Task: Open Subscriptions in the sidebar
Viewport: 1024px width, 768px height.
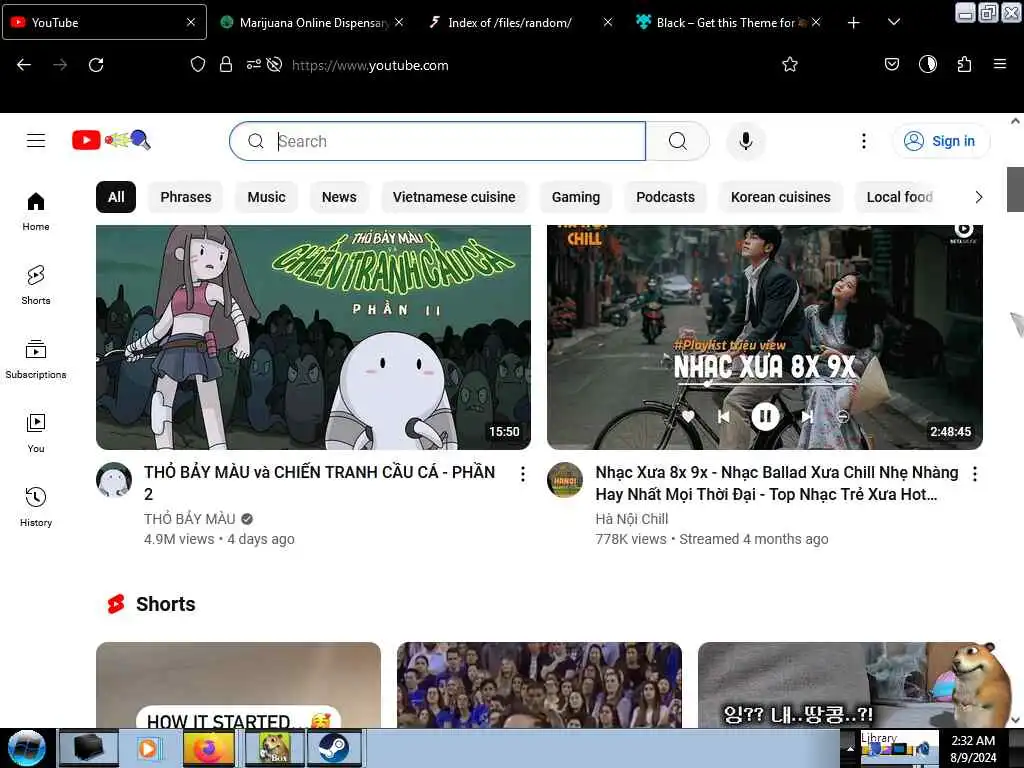Action: [x=36, y=359]
